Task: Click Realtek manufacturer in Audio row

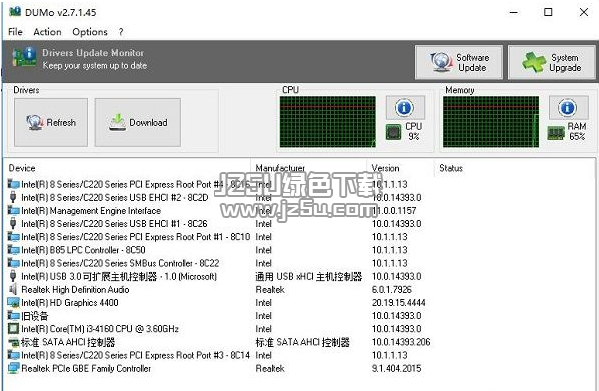Action: [270, 289]
